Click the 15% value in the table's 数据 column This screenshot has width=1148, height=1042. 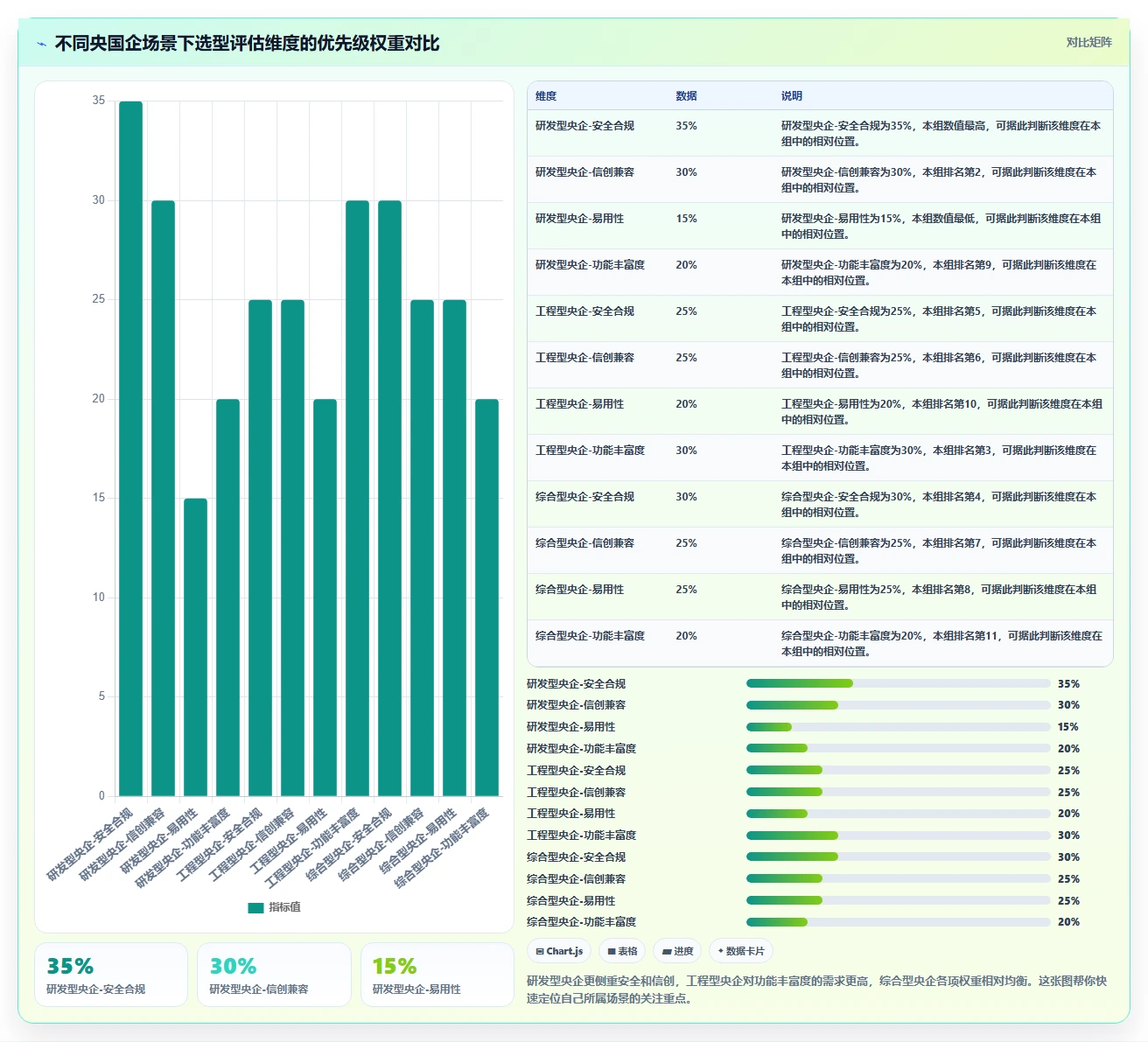click(686, 219)
